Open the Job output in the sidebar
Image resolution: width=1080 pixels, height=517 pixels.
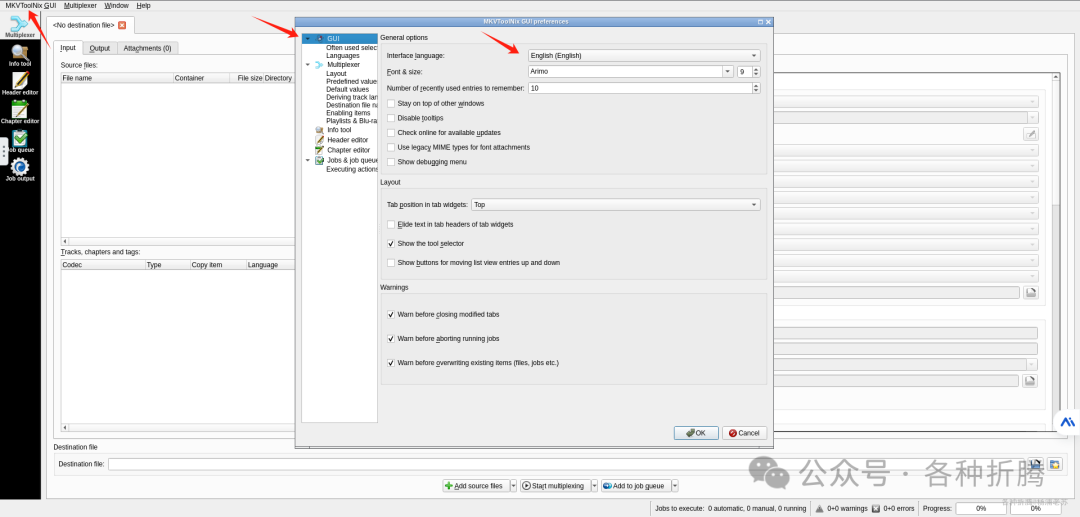20,170
